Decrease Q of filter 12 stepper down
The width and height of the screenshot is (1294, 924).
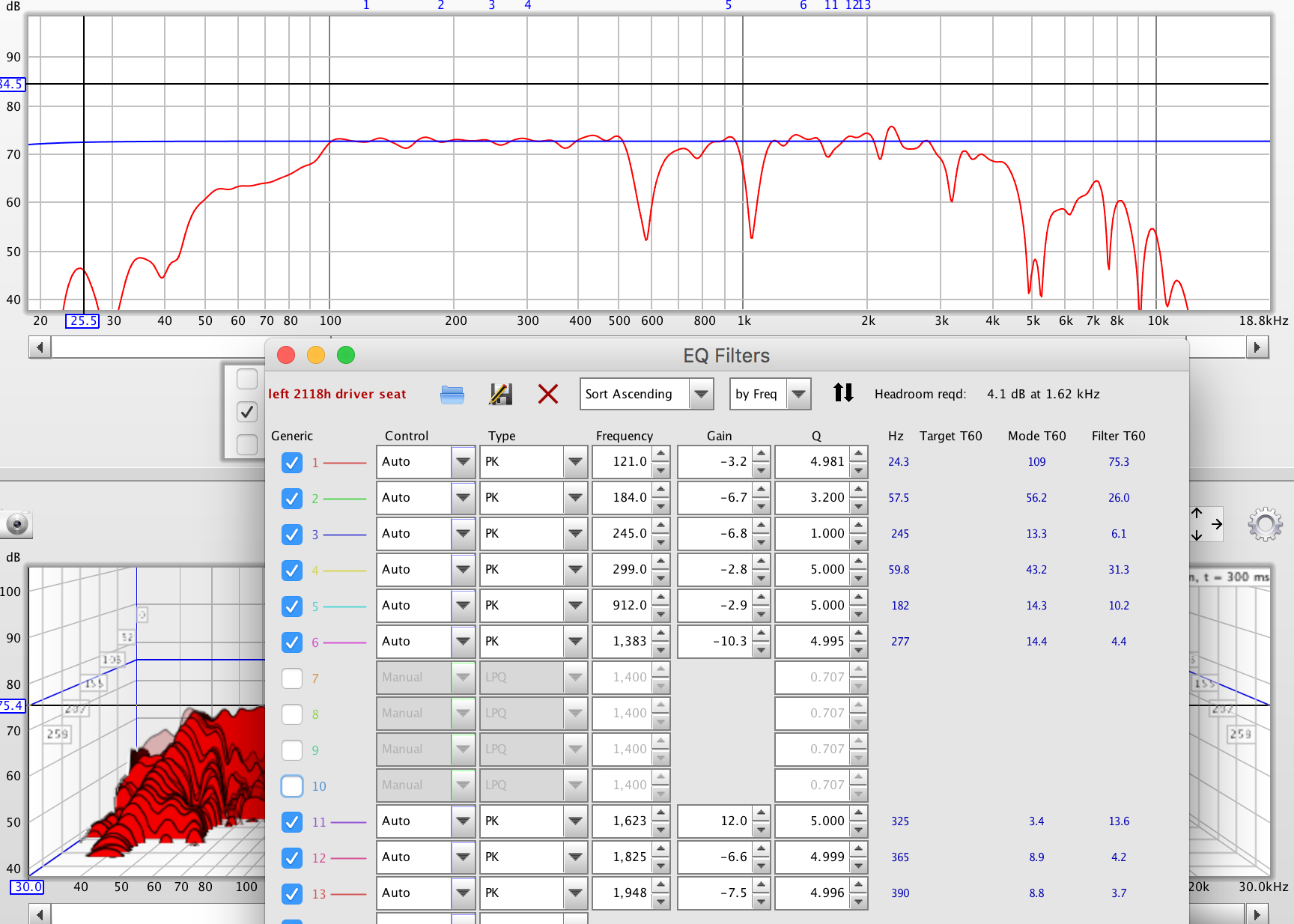tap(859, 866)
